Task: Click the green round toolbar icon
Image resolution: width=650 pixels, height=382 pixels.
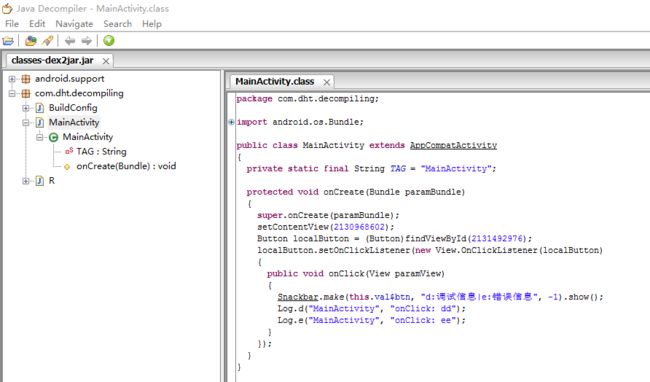Action: [109, 41]
